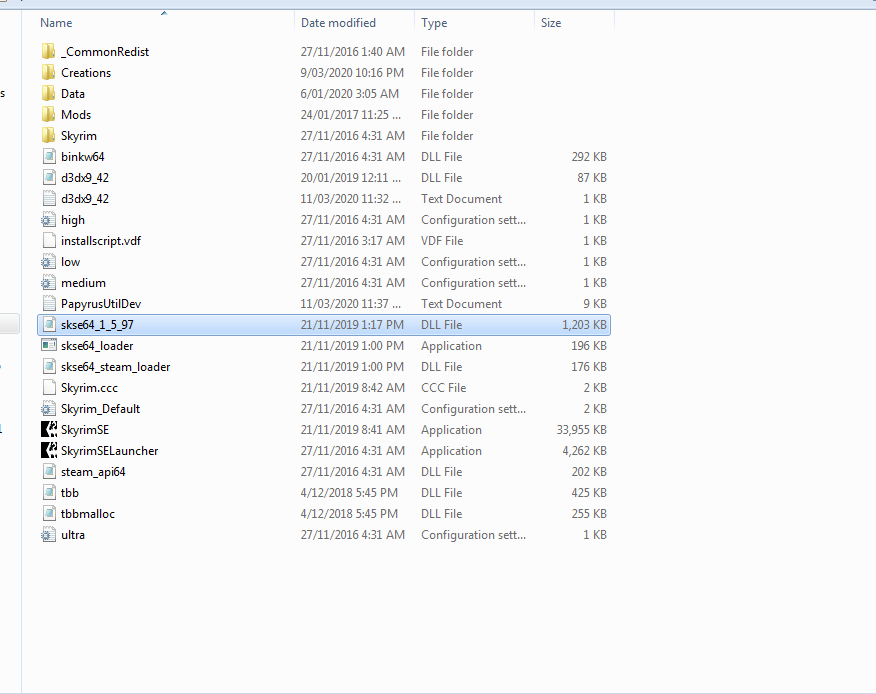Click the Skyrim_Default configuration icon

[x=49, y=408]
